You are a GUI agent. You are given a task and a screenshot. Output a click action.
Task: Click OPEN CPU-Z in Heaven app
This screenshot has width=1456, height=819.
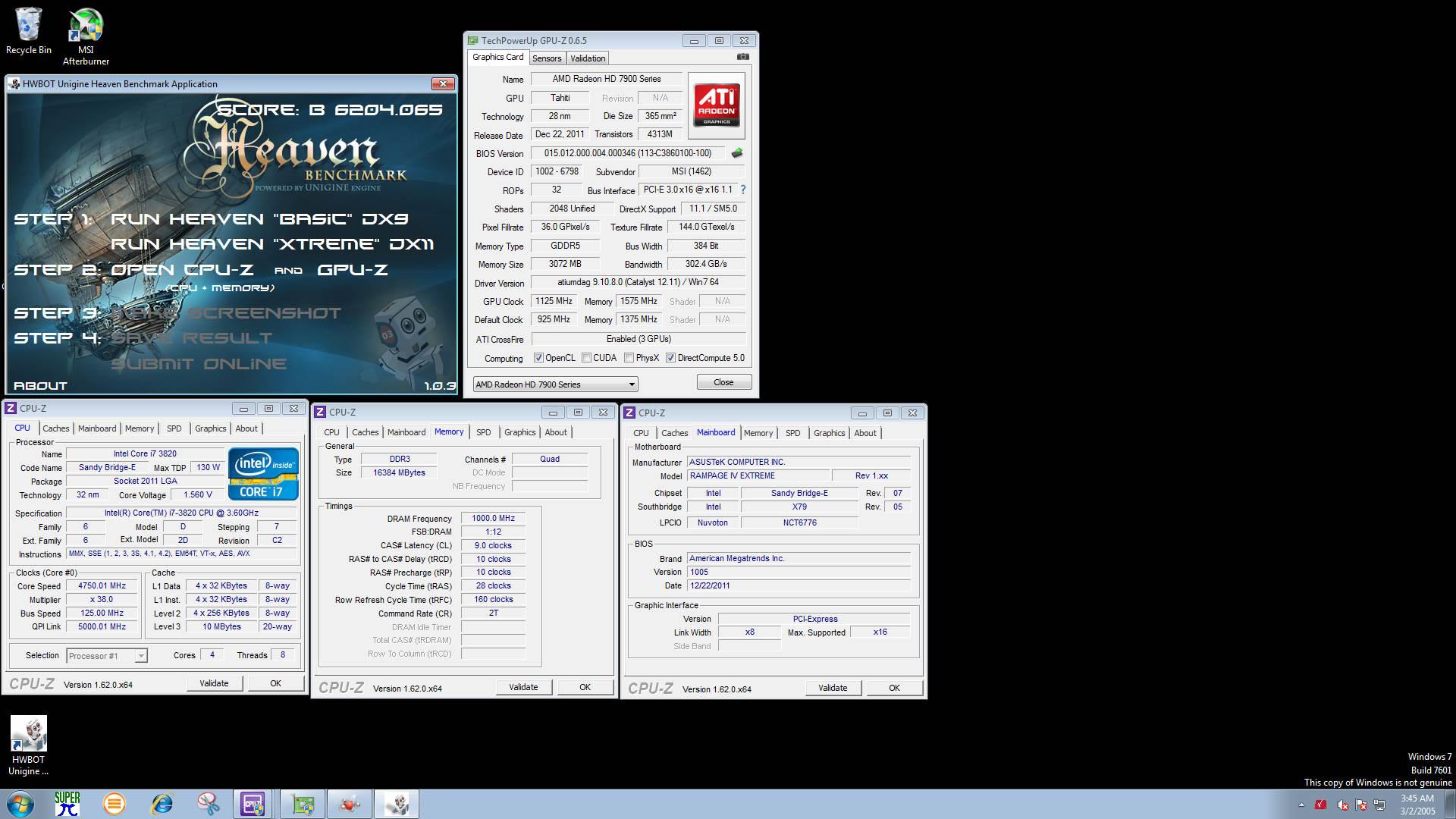point(182,270)
